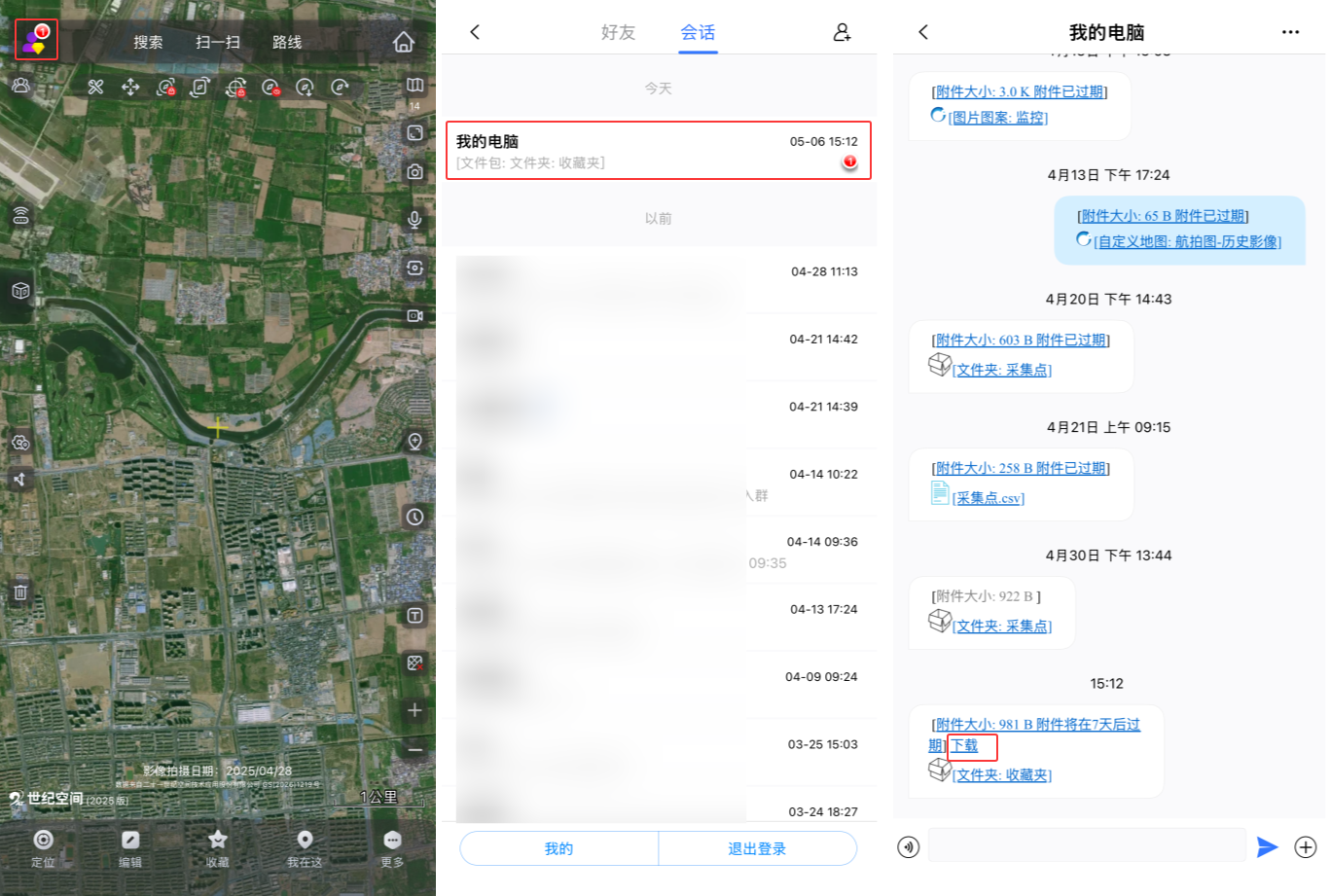Open the contacts group icon on the map
Image resolution: width=1330 pixels, height=896 pixels.
click(x=20, y=86)
